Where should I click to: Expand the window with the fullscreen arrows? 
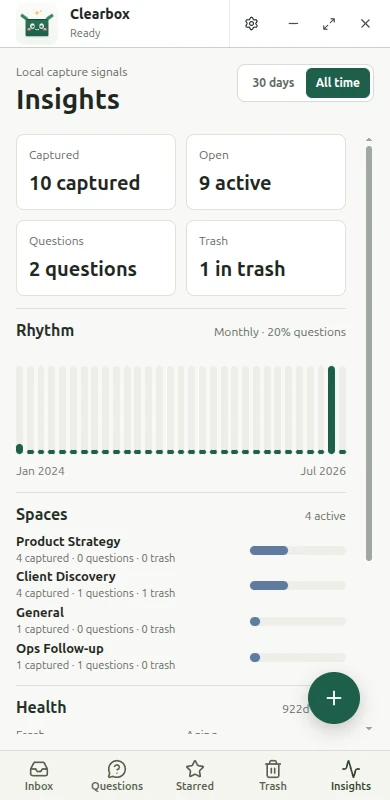pos(329,23)
